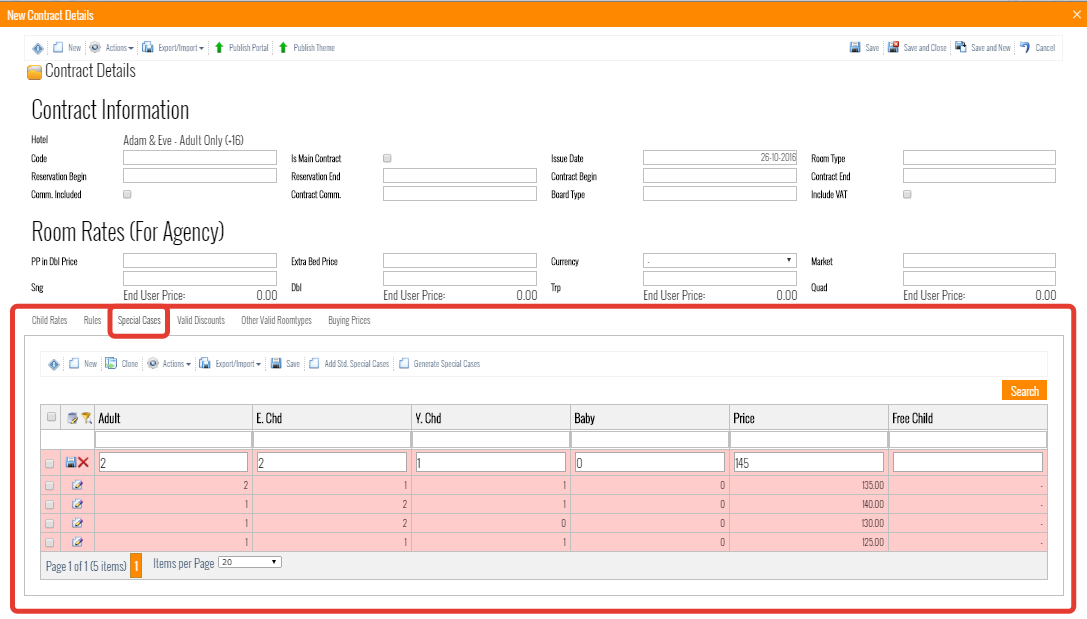The height and width of the screenshot is (619, 1087).
Task: Save special cases using the grid toolbar Save icon
Action: click(276, 364)
